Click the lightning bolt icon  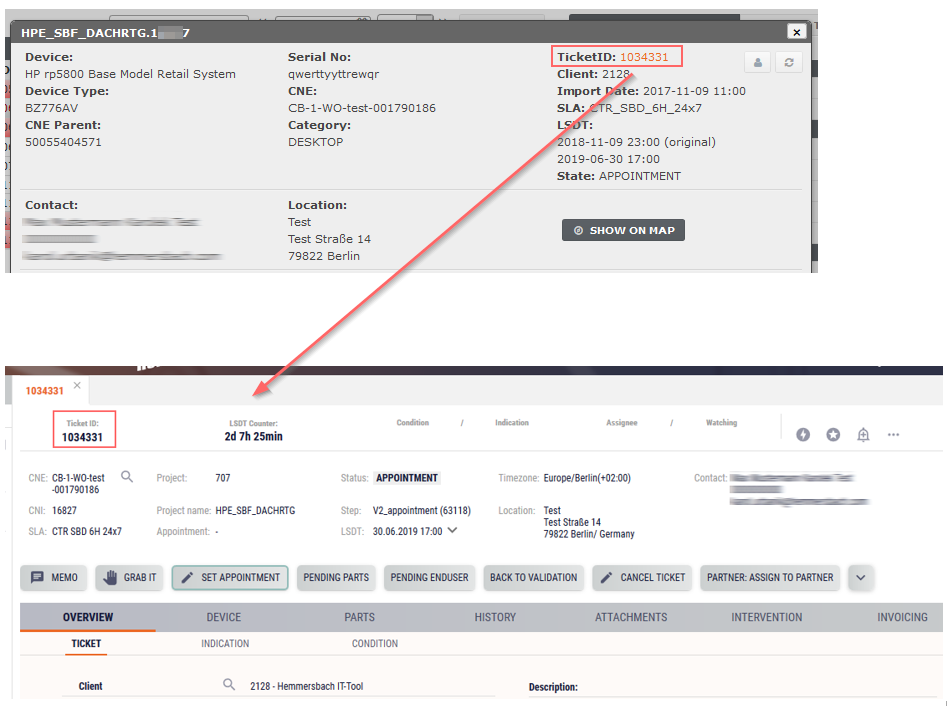point(802,435)
